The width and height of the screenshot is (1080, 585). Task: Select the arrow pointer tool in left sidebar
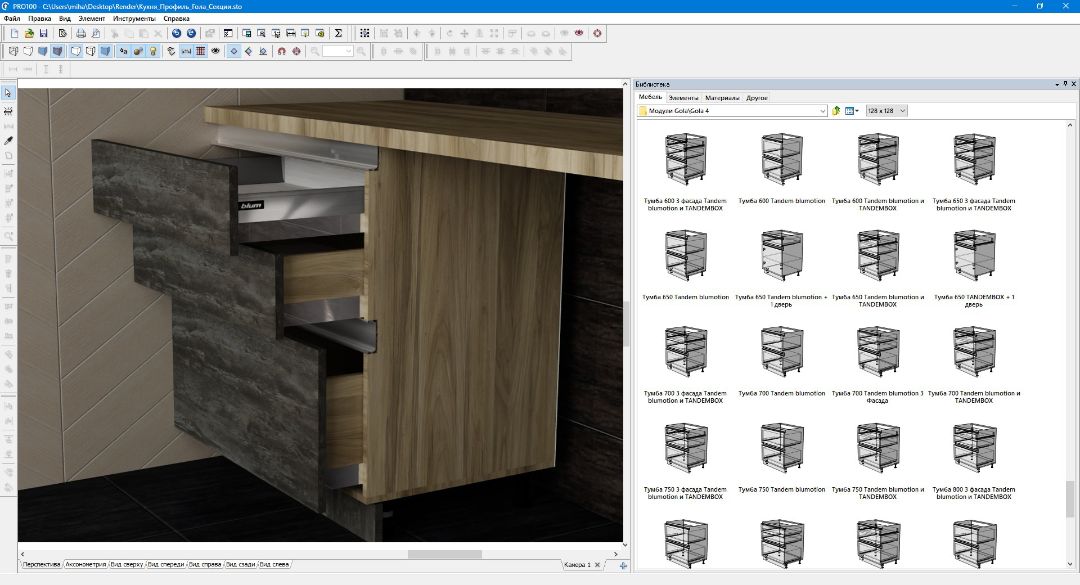pos(8,93)
